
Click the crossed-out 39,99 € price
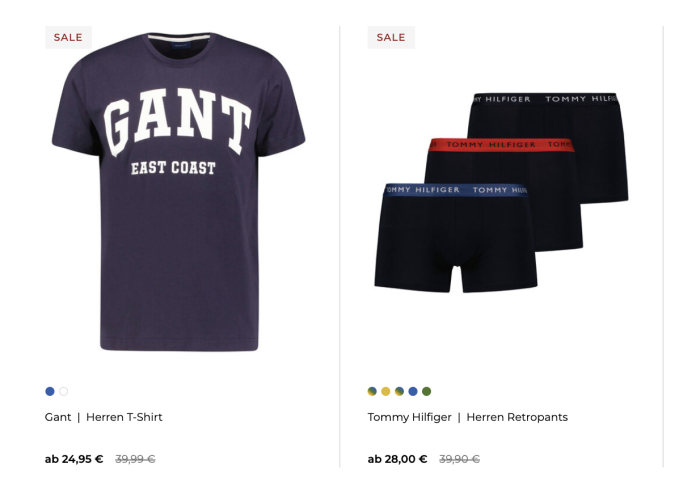point(135,459)
